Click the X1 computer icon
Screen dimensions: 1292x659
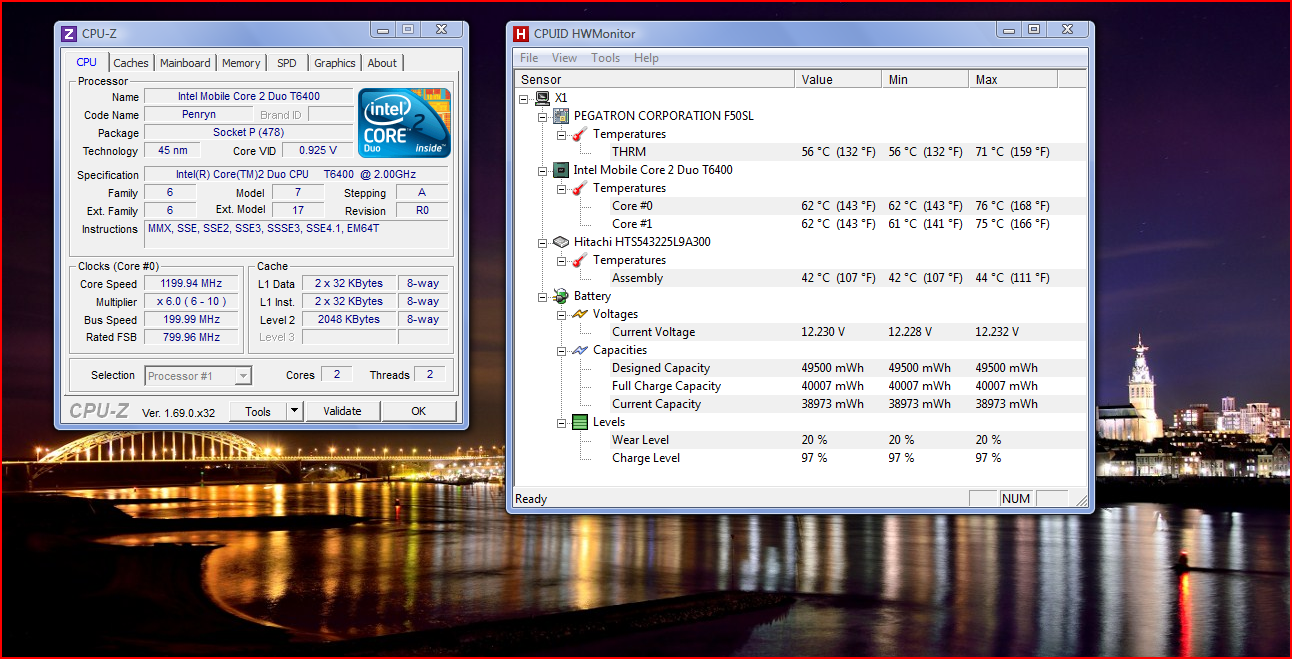tap(542, 98)
